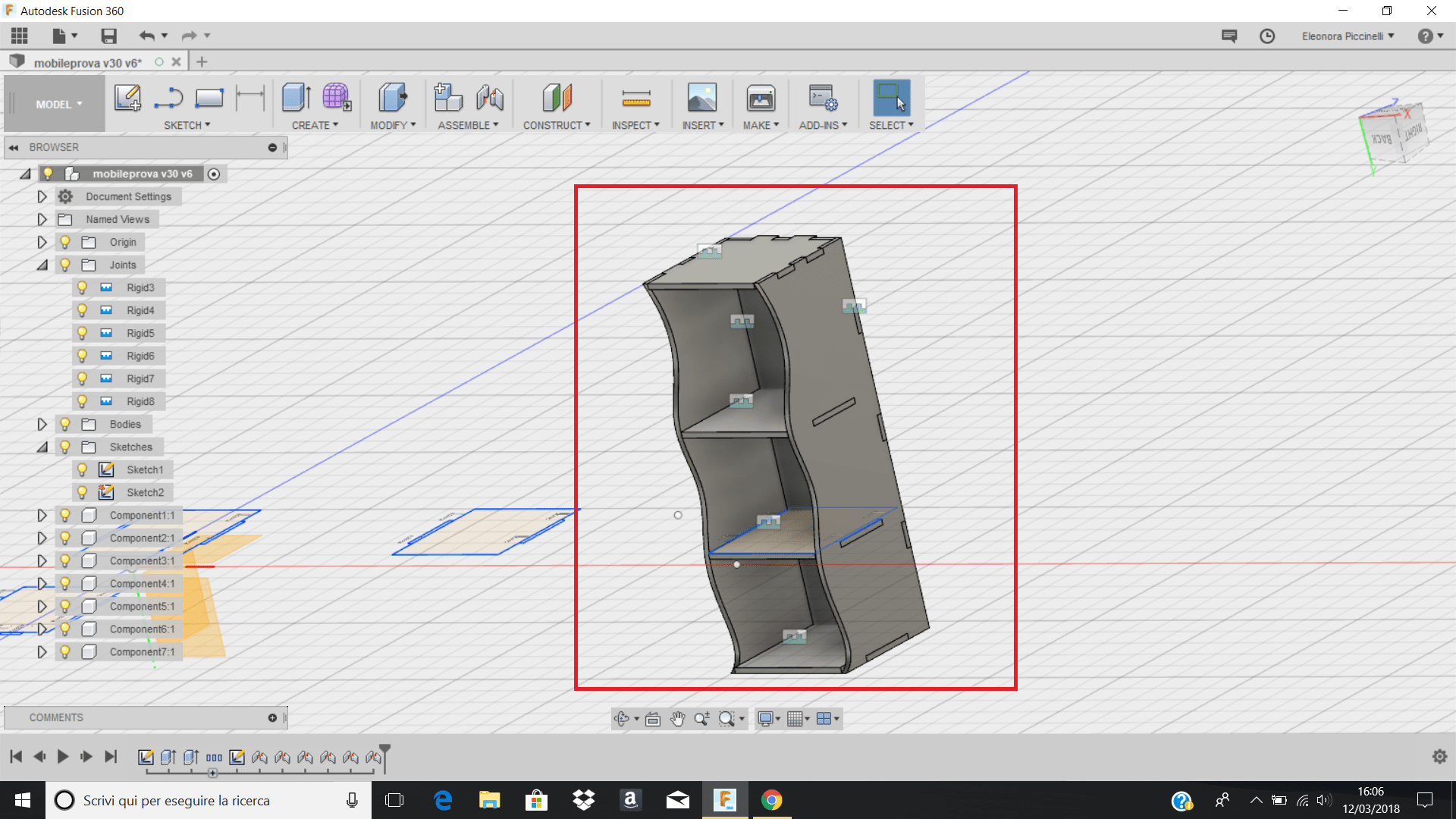Select the Rectangle sketch tool icon
The height and width of the screenshot is (819, 1456).
(x=209, y=98)
